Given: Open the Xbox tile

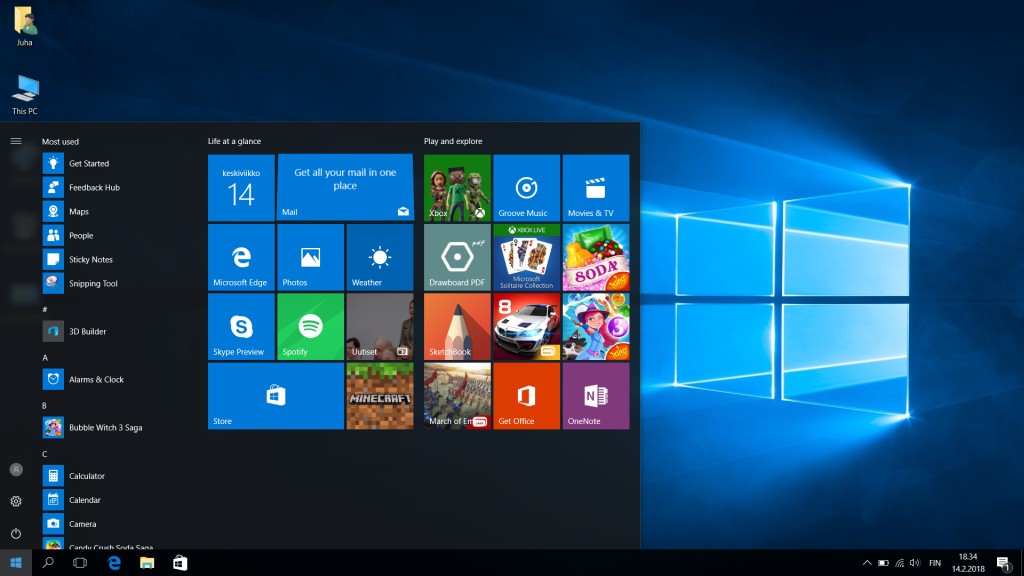Looking at the screenshot, I should (457, 188).
